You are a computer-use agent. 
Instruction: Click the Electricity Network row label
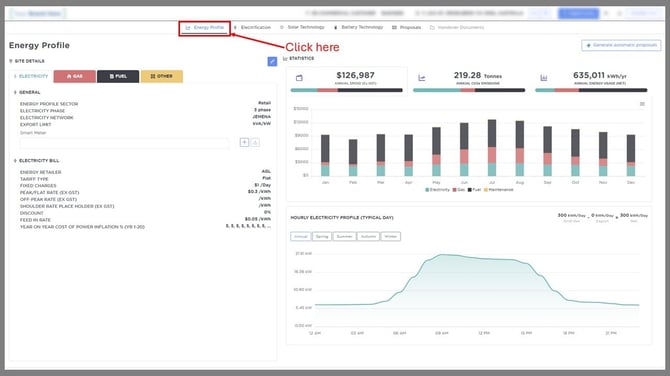tap(47, 118)
